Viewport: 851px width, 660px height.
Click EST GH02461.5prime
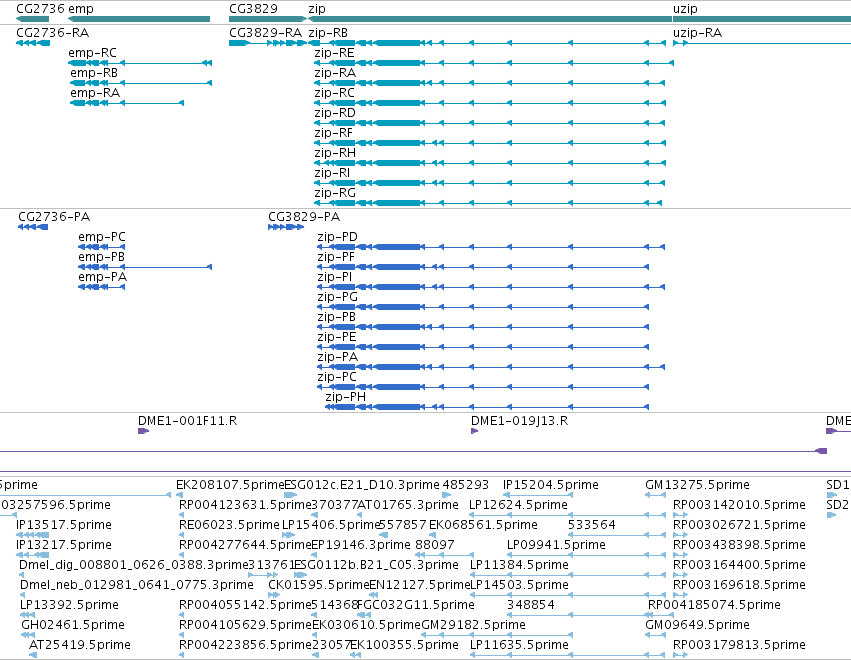(73, 625)
